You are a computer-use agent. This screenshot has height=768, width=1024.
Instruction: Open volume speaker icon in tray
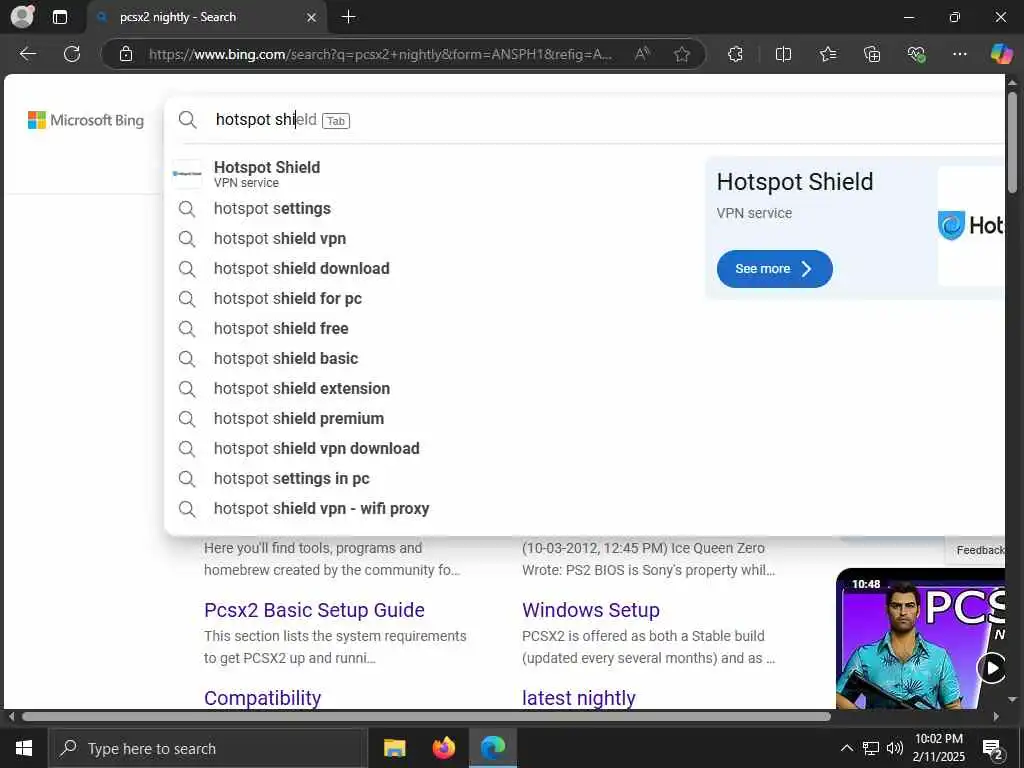[895, 748]
